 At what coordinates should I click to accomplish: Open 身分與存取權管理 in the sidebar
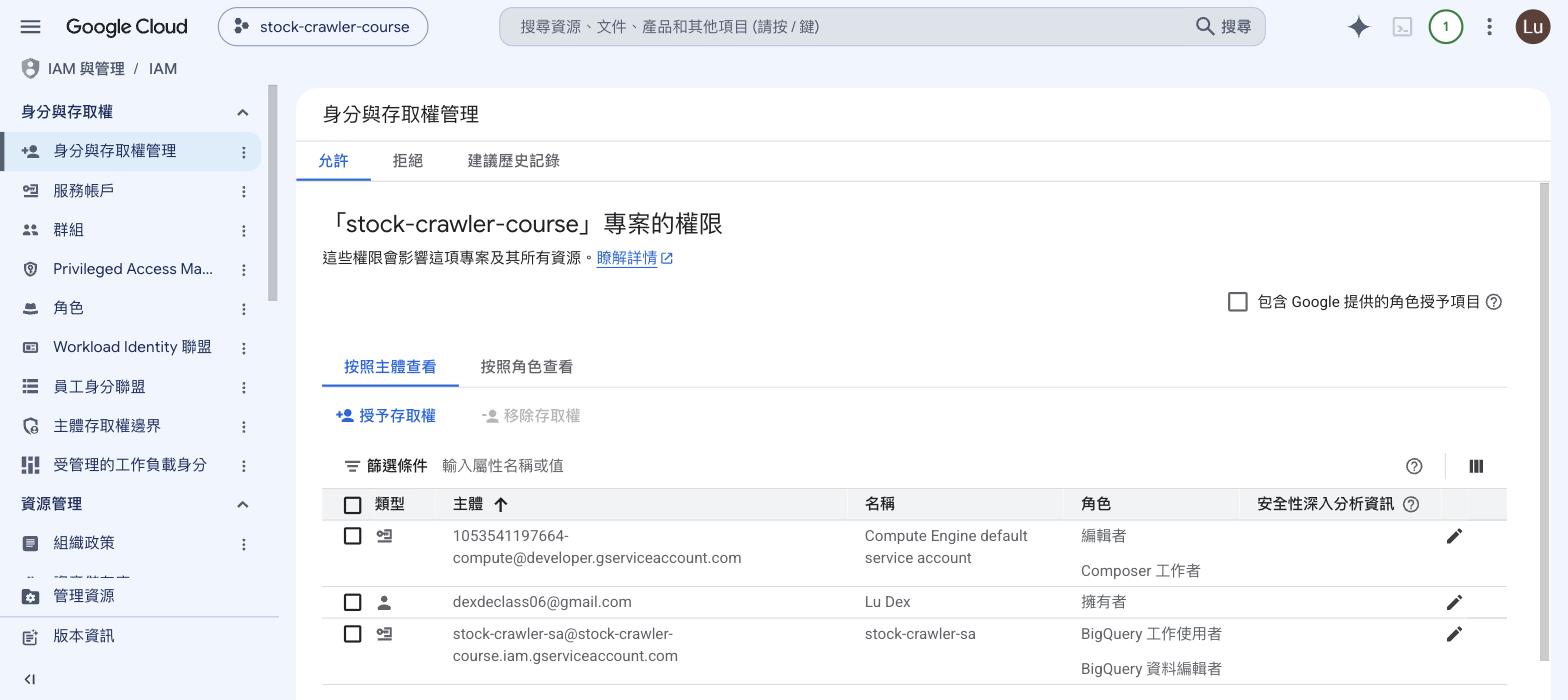click(x=130, y=151)
